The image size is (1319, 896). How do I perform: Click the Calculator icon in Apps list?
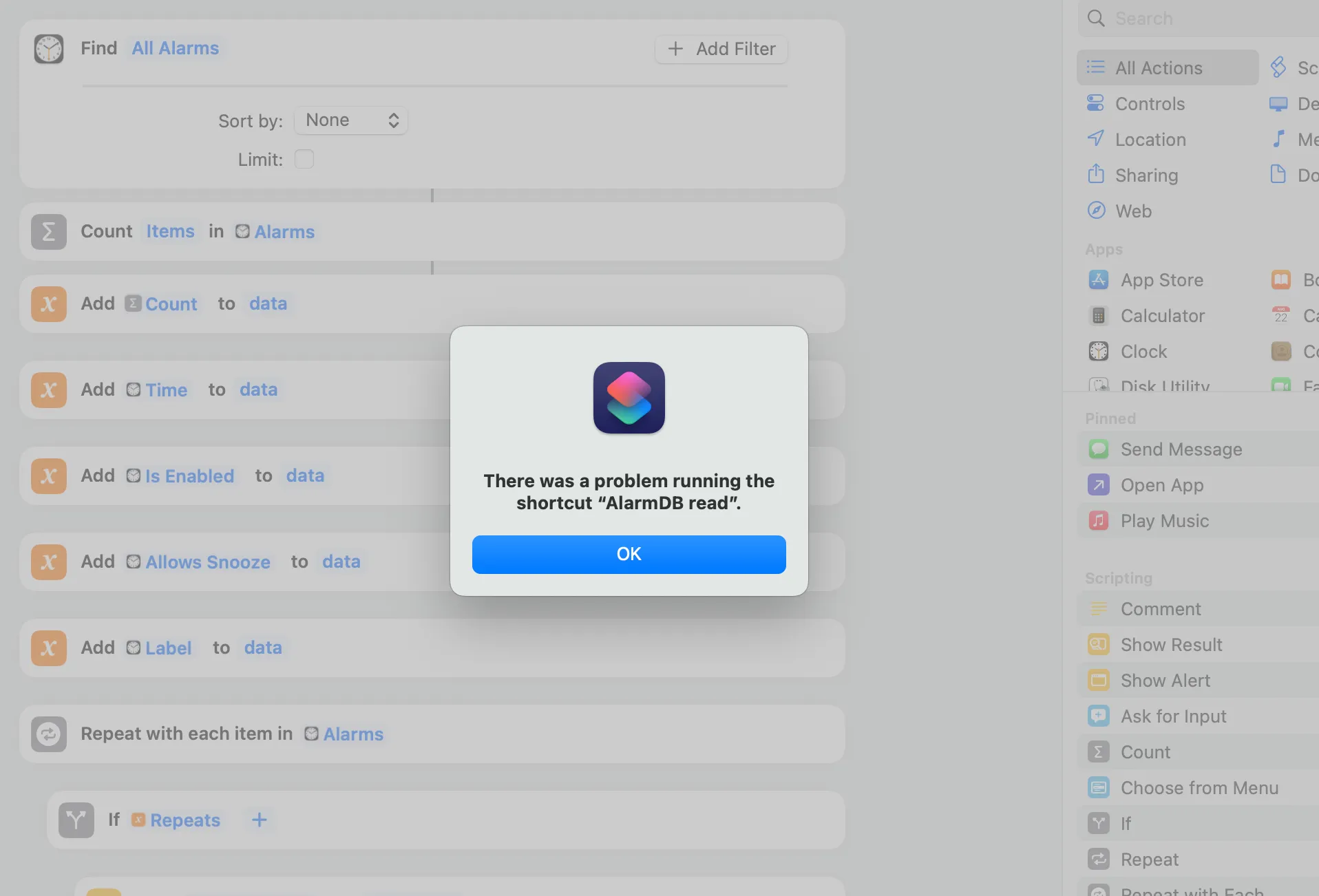[1098, 316]
